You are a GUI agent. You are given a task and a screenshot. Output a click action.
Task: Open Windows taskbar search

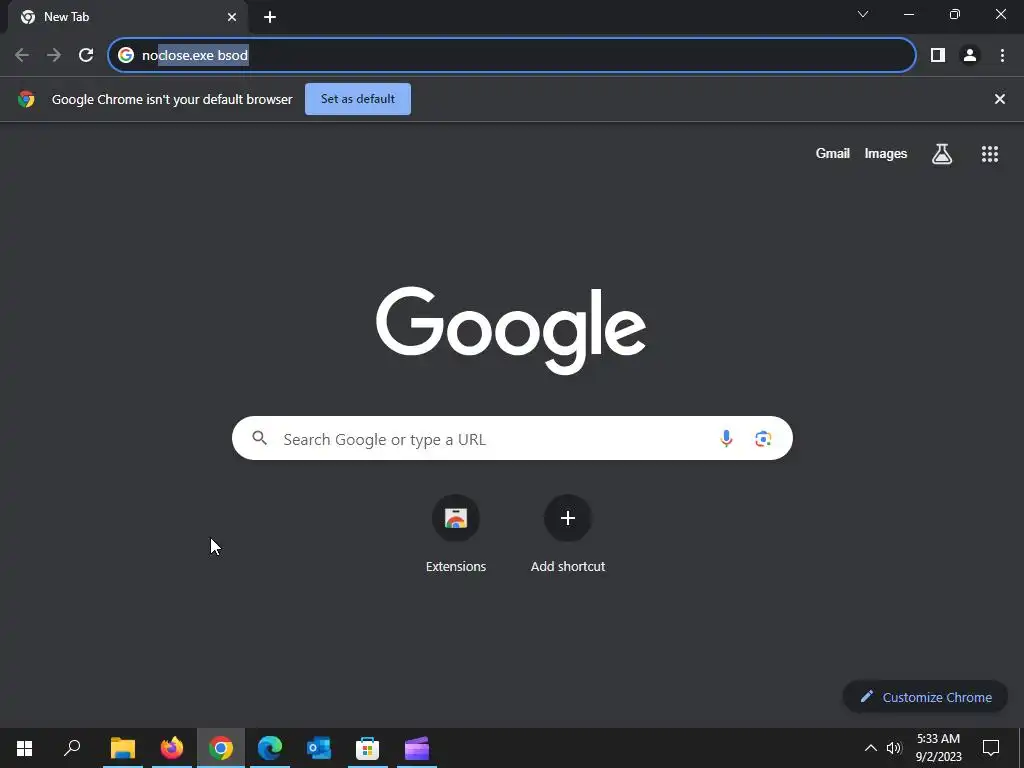coord(72,748)
